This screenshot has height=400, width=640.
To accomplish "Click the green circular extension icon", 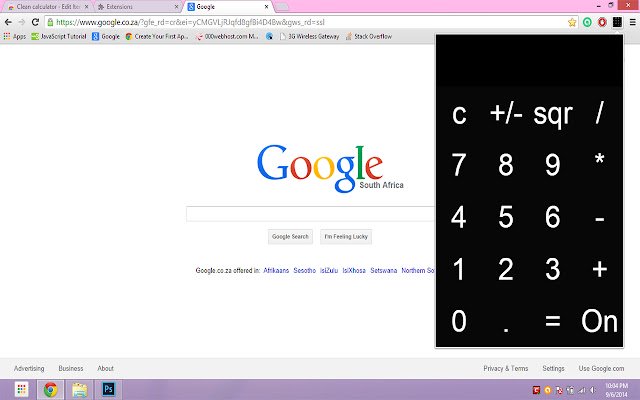I will tap(587, 22).
